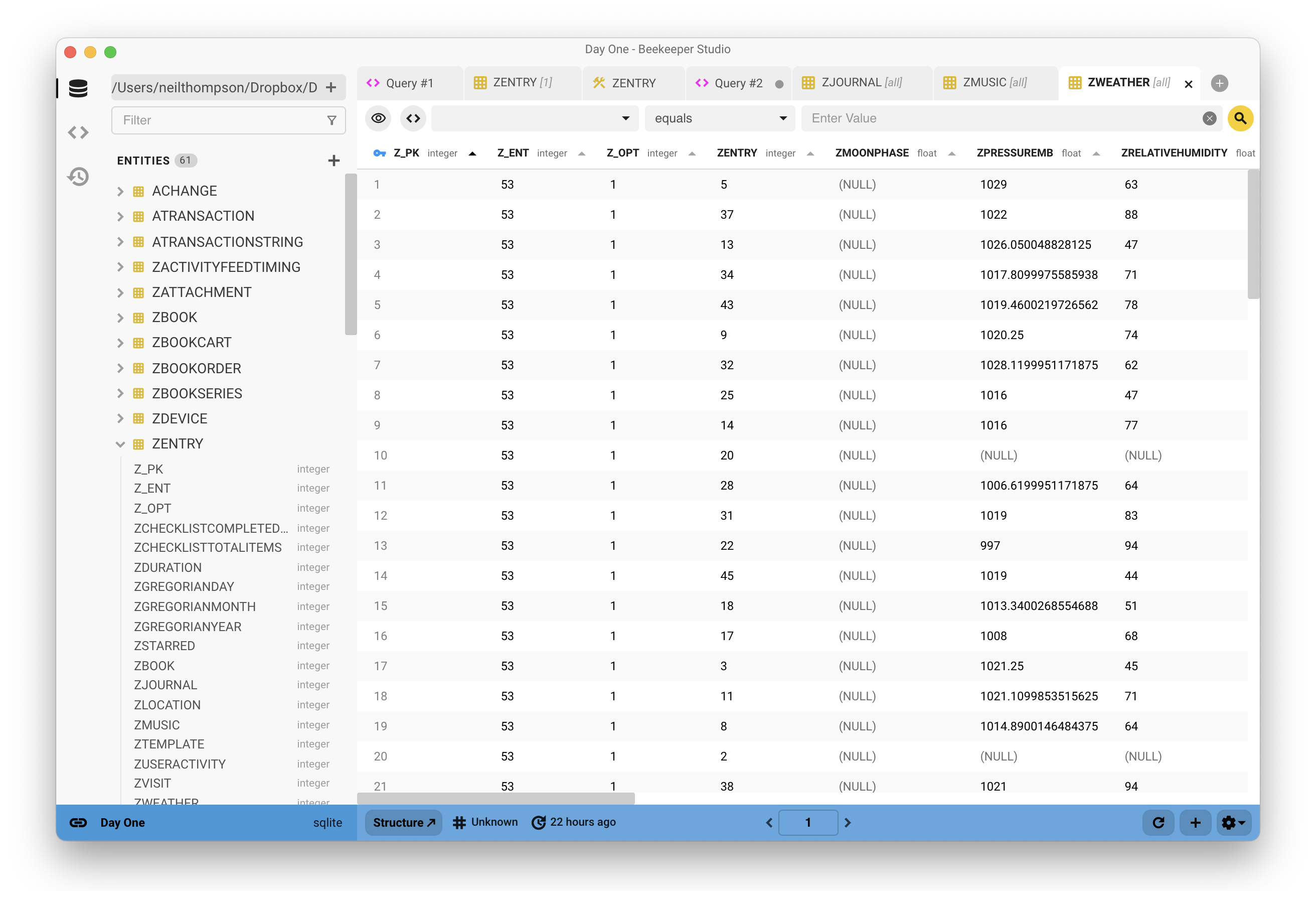Add a new entity with ENTITIES plus icon
This screenshot has height=915, width=1316.
[334, 161]
